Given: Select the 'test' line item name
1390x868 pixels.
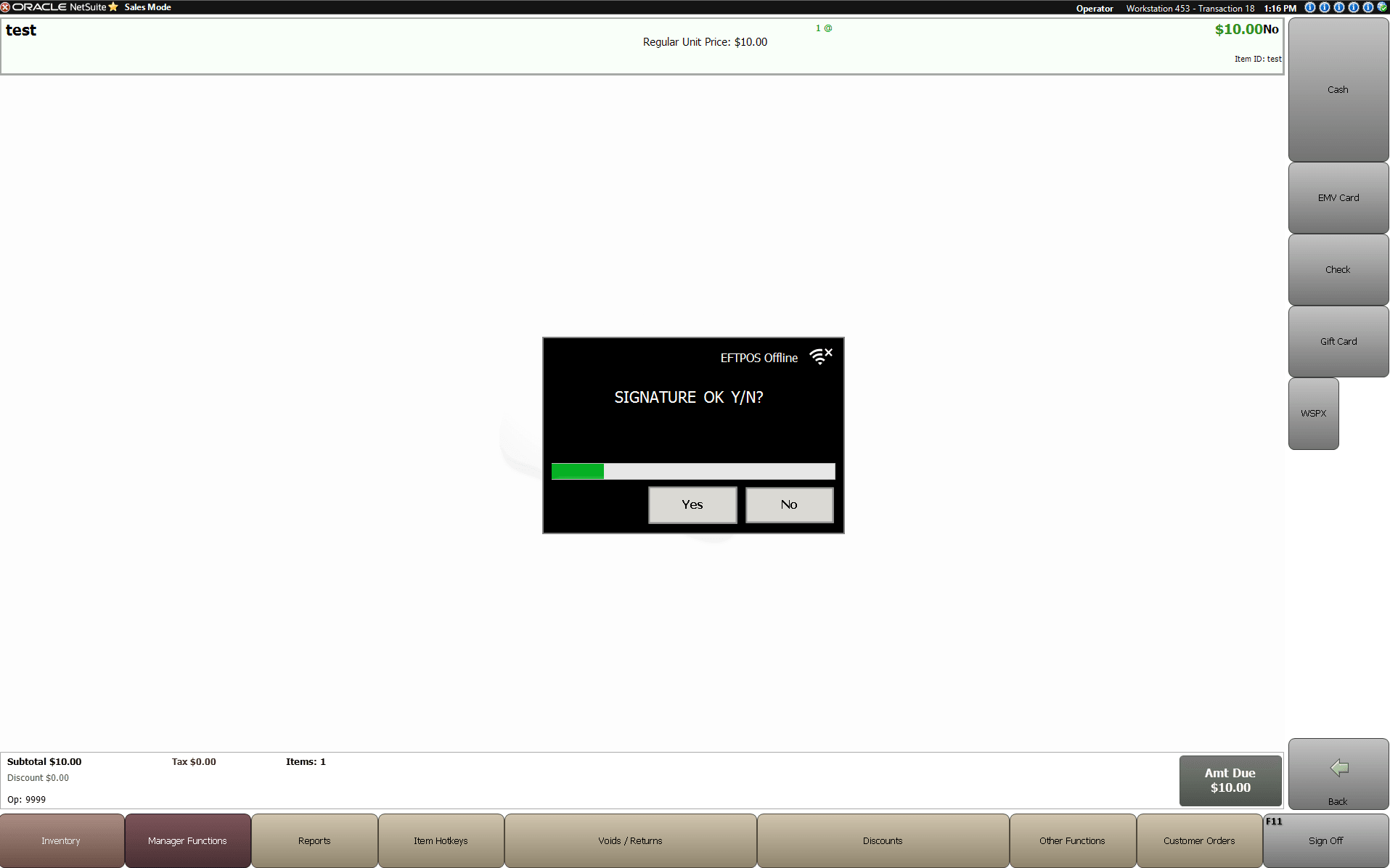Looking at the screenshot, I should 21,30.
